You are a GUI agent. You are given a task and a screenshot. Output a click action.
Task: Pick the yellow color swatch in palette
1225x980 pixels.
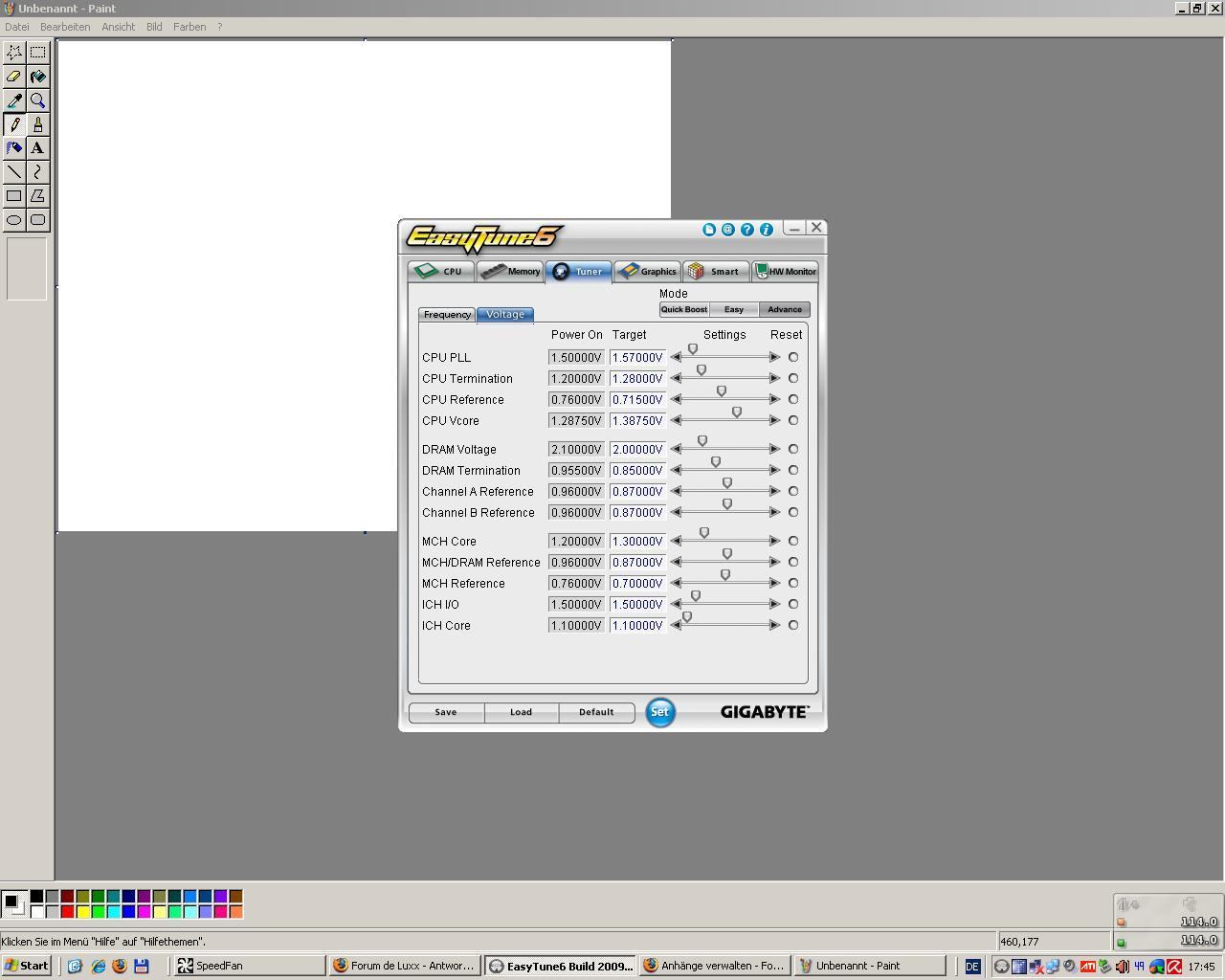[x=82, y=912]
